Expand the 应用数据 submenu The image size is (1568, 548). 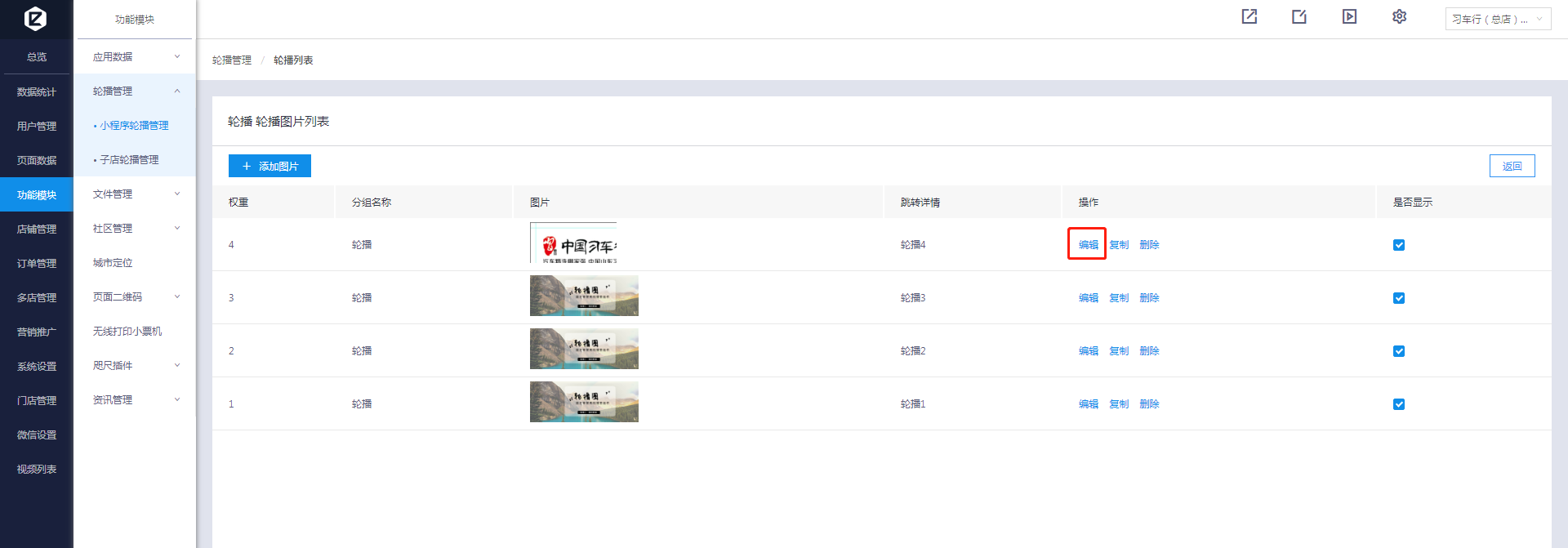point(135,57)
